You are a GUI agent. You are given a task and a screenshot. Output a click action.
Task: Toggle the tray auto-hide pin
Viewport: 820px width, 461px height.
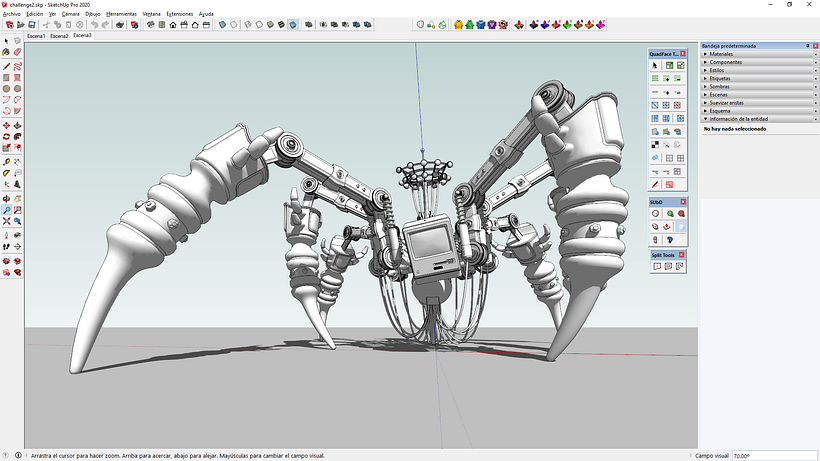click(808, 46)
